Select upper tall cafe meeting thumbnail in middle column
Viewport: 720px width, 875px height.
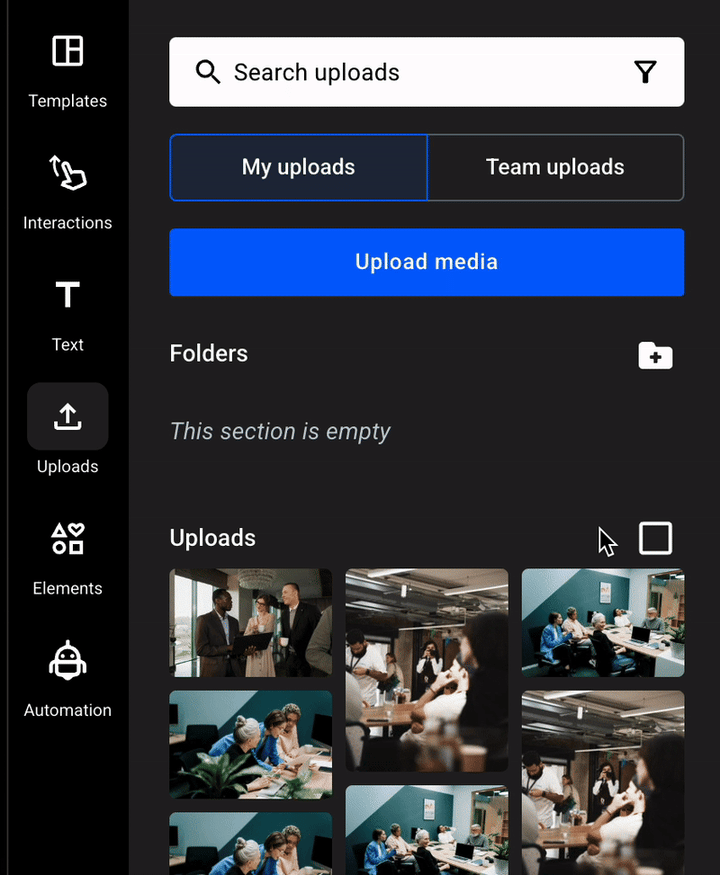[x=427, y=670]
